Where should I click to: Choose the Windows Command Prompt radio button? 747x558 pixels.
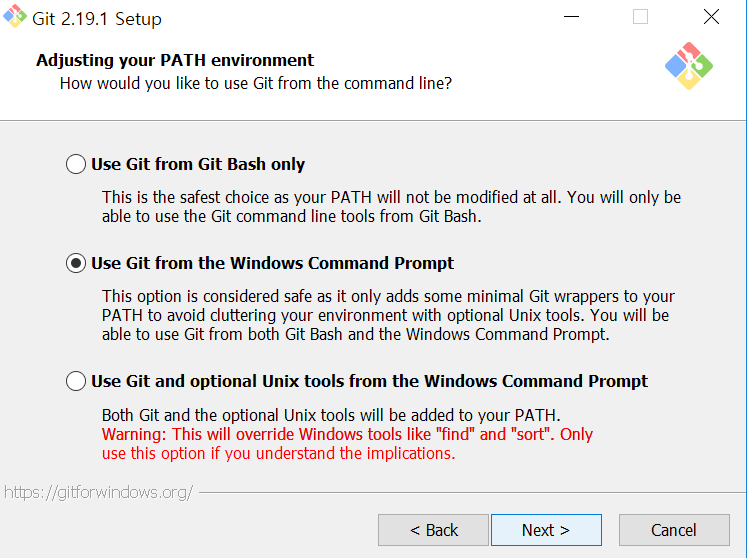click(76, 263)
